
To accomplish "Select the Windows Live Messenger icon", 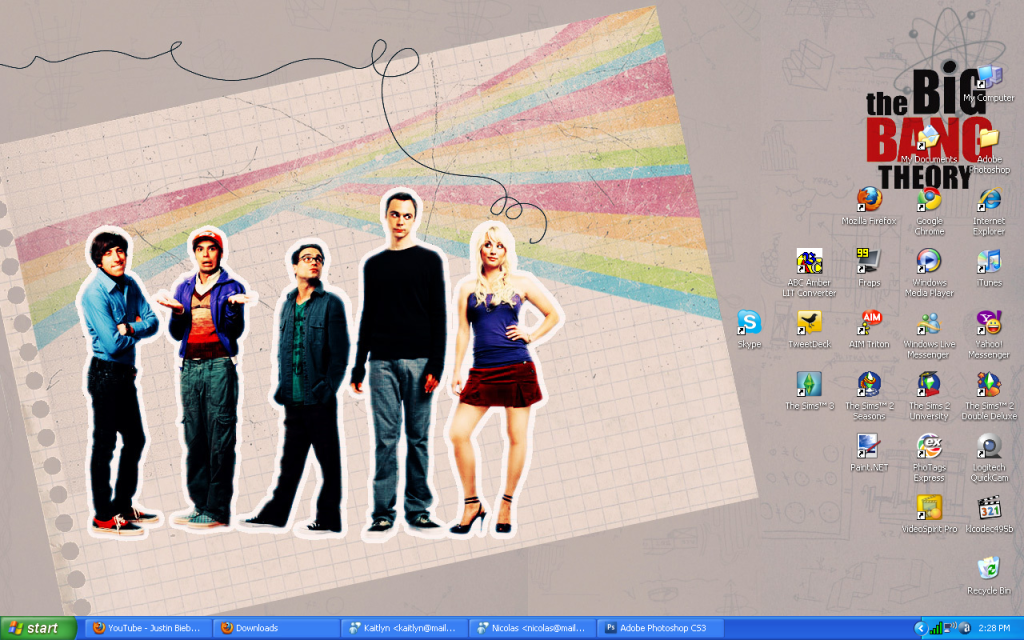I will [929, 334].
